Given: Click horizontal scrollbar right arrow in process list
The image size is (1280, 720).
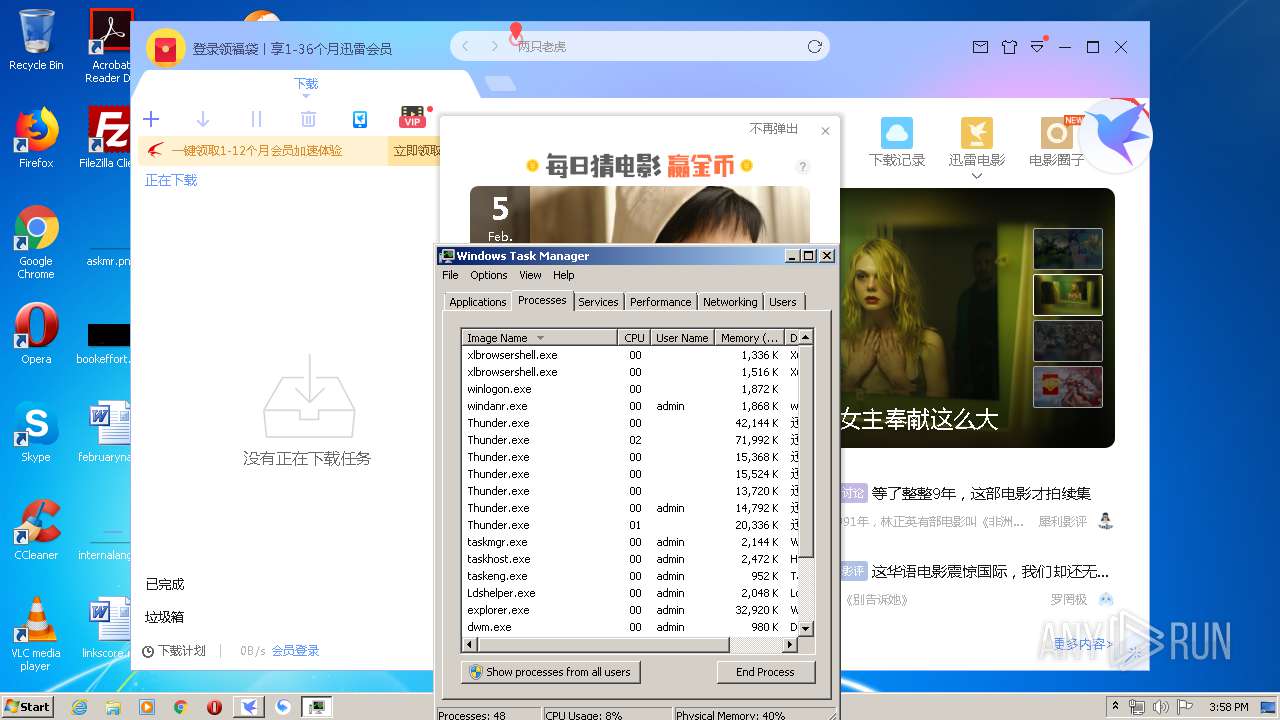Looking at the screenshot, I should (791, 645).
